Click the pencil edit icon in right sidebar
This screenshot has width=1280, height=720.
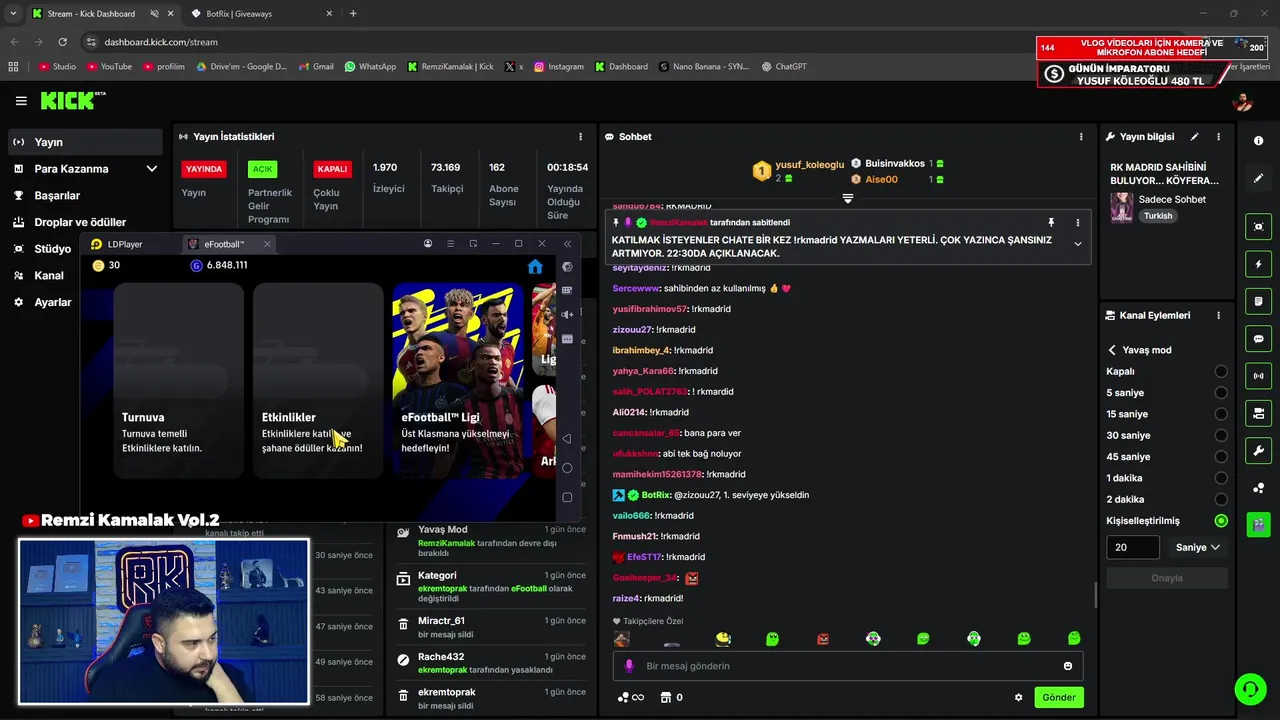pos(1258,178)
